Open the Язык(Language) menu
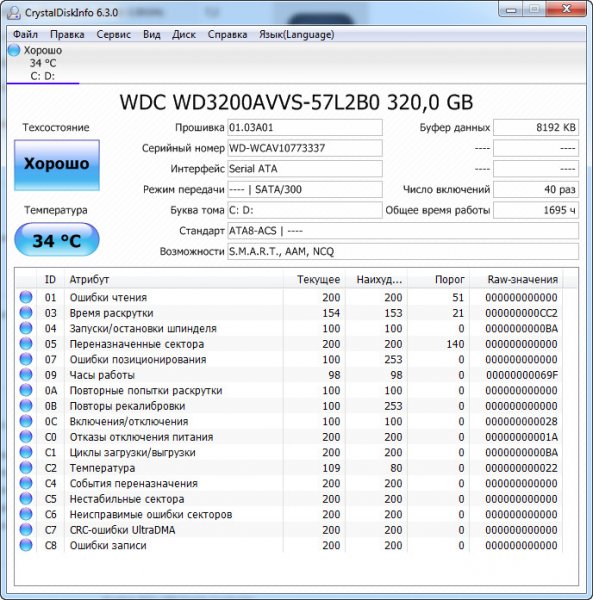Viewport: 593px width, 600px height. [296, 34]
